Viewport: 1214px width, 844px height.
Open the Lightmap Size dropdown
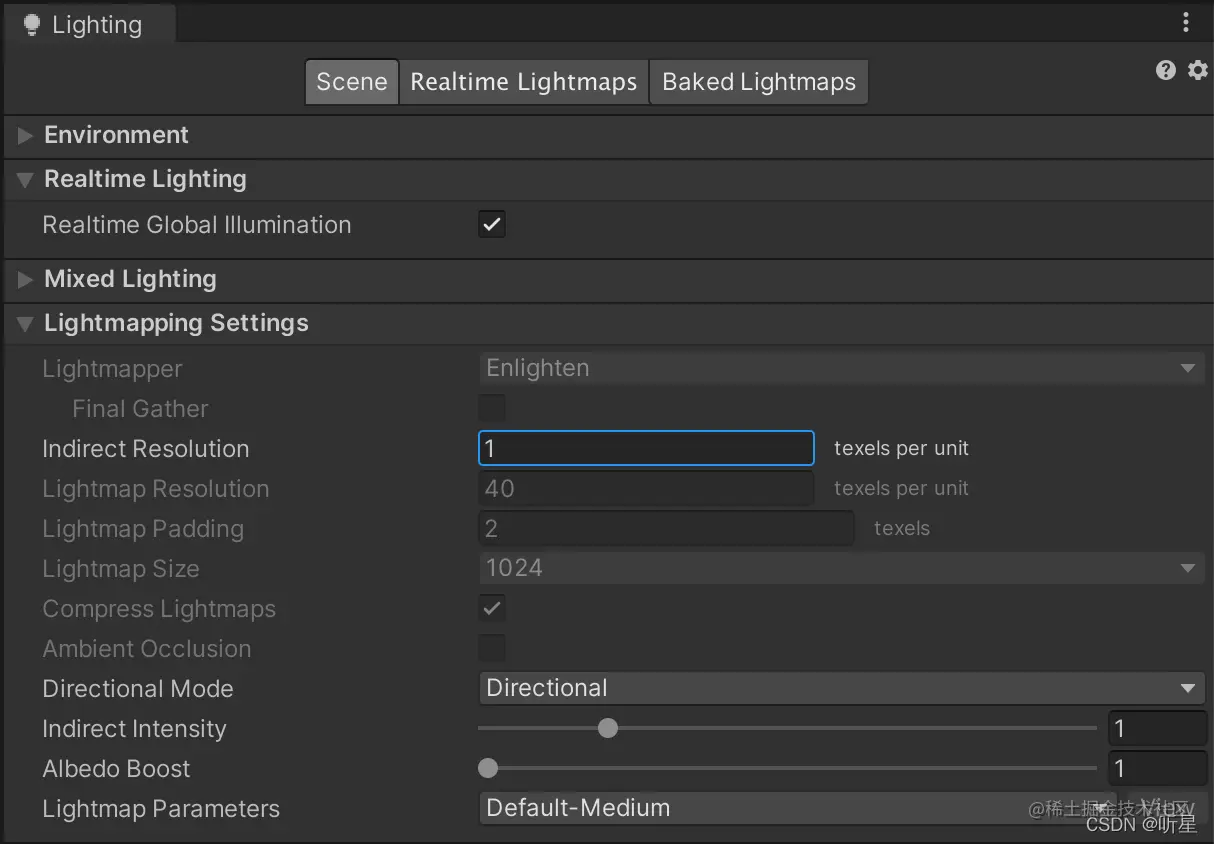pyautogui.click(x=841, y=568)
